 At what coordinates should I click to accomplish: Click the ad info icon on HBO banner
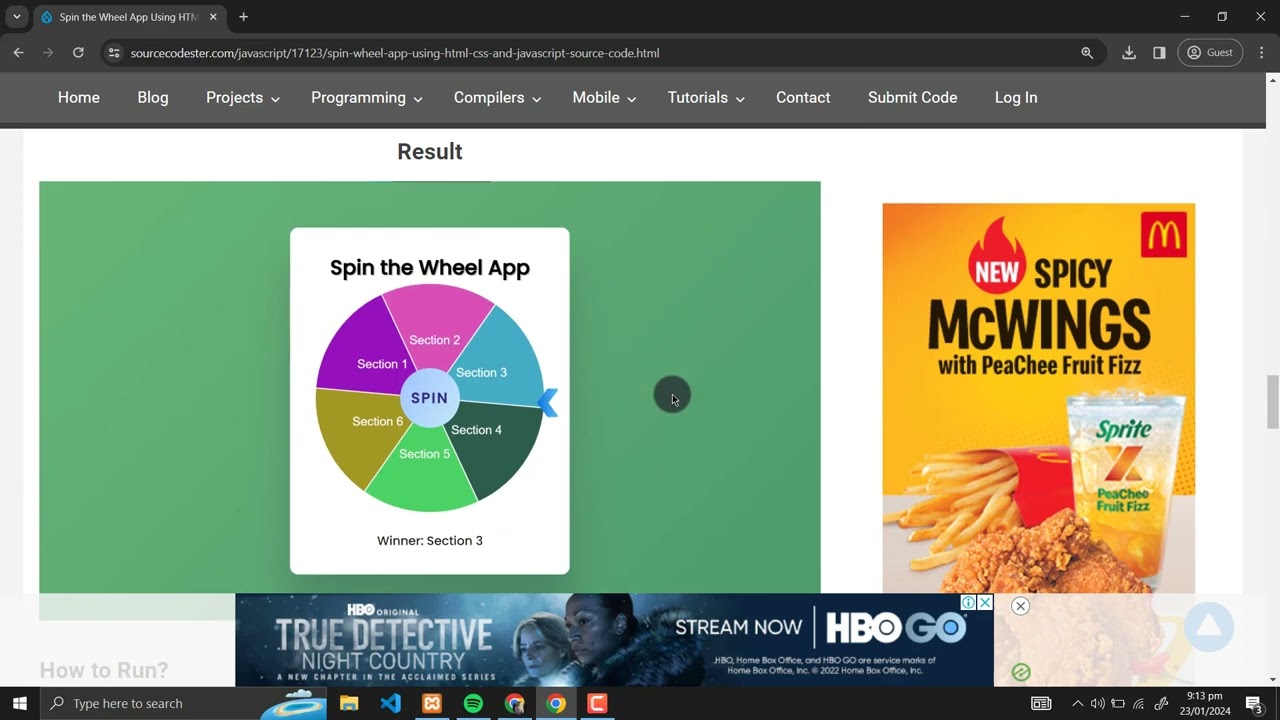968,602
